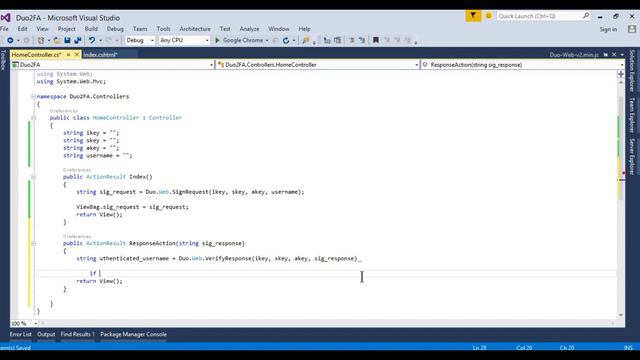Open the Project menu
The width and height of the screenshot is (640, 360).
[x=67, y=29]
